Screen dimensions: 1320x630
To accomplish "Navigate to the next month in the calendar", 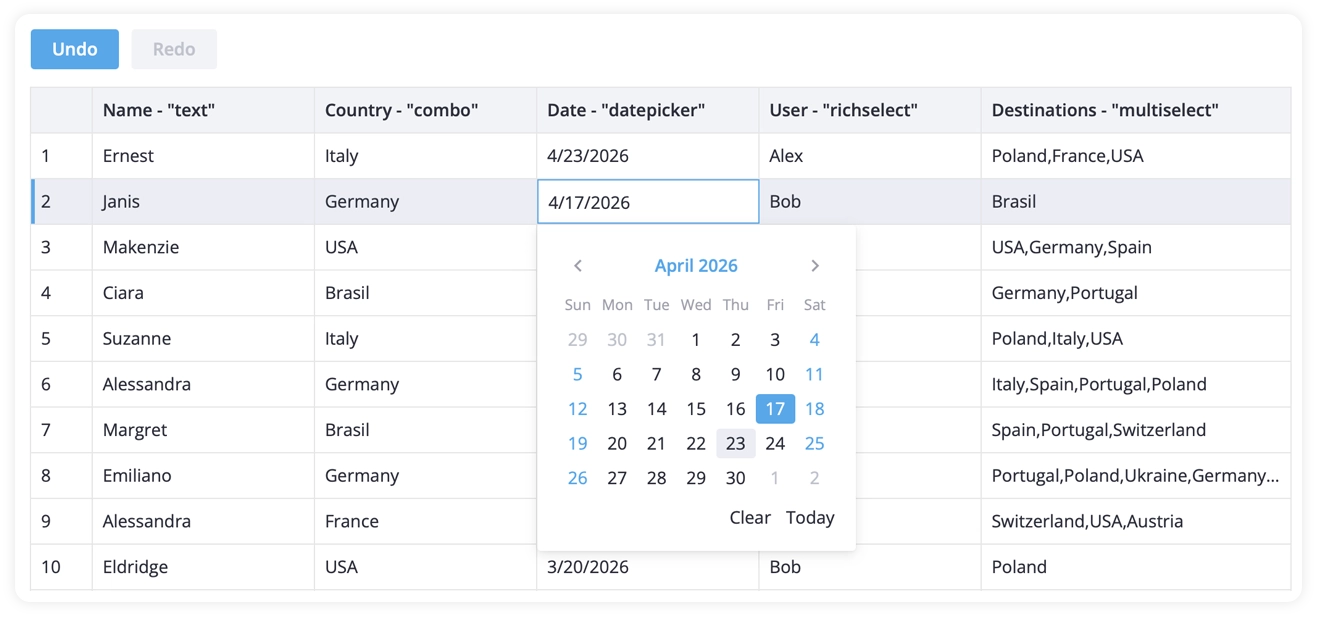I will pyautogui.click(x=815, y=265).
